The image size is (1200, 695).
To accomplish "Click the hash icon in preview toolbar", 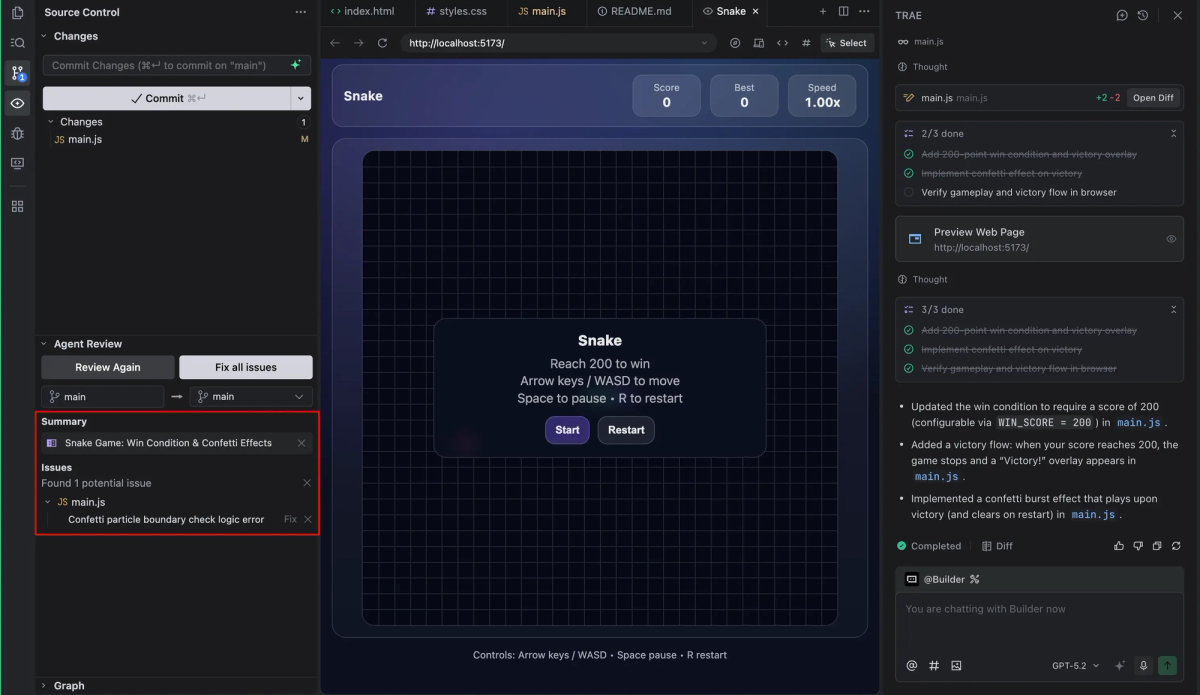I will 806,43.
